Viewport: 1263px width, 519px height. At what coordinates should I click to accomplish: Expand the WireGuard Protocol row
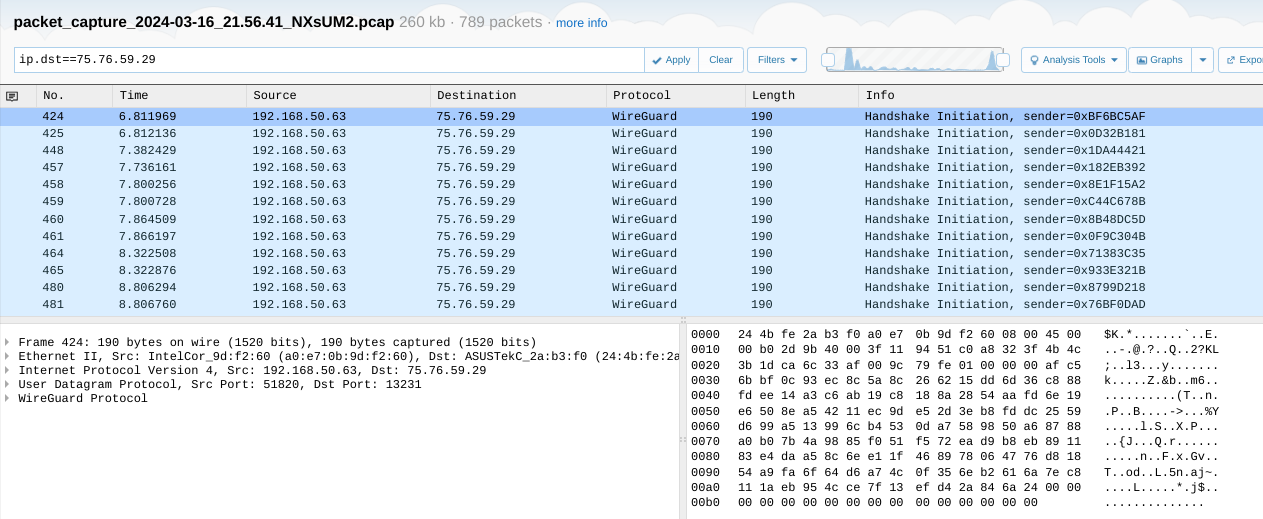click(x=7, y=398)
